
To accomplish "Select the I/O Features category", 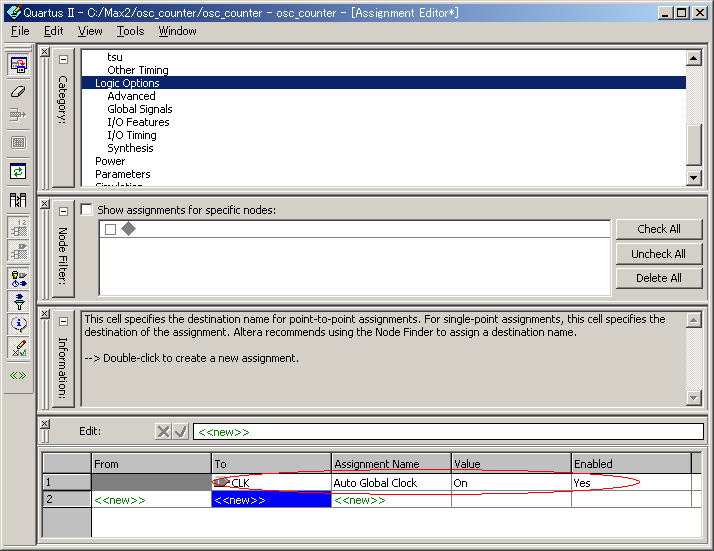I will 138,122.
